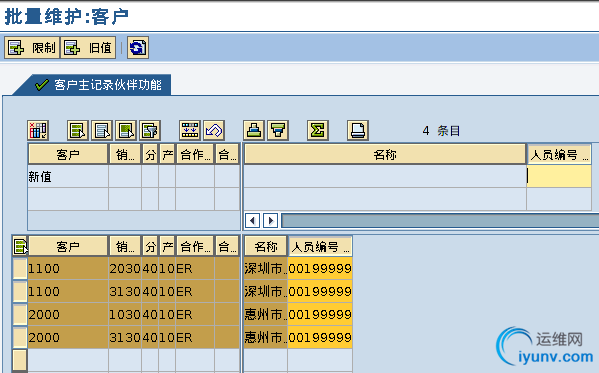Click the blue undo changes icon
The width and height of the screenshot is (599, 373).
tap(214, 130)
